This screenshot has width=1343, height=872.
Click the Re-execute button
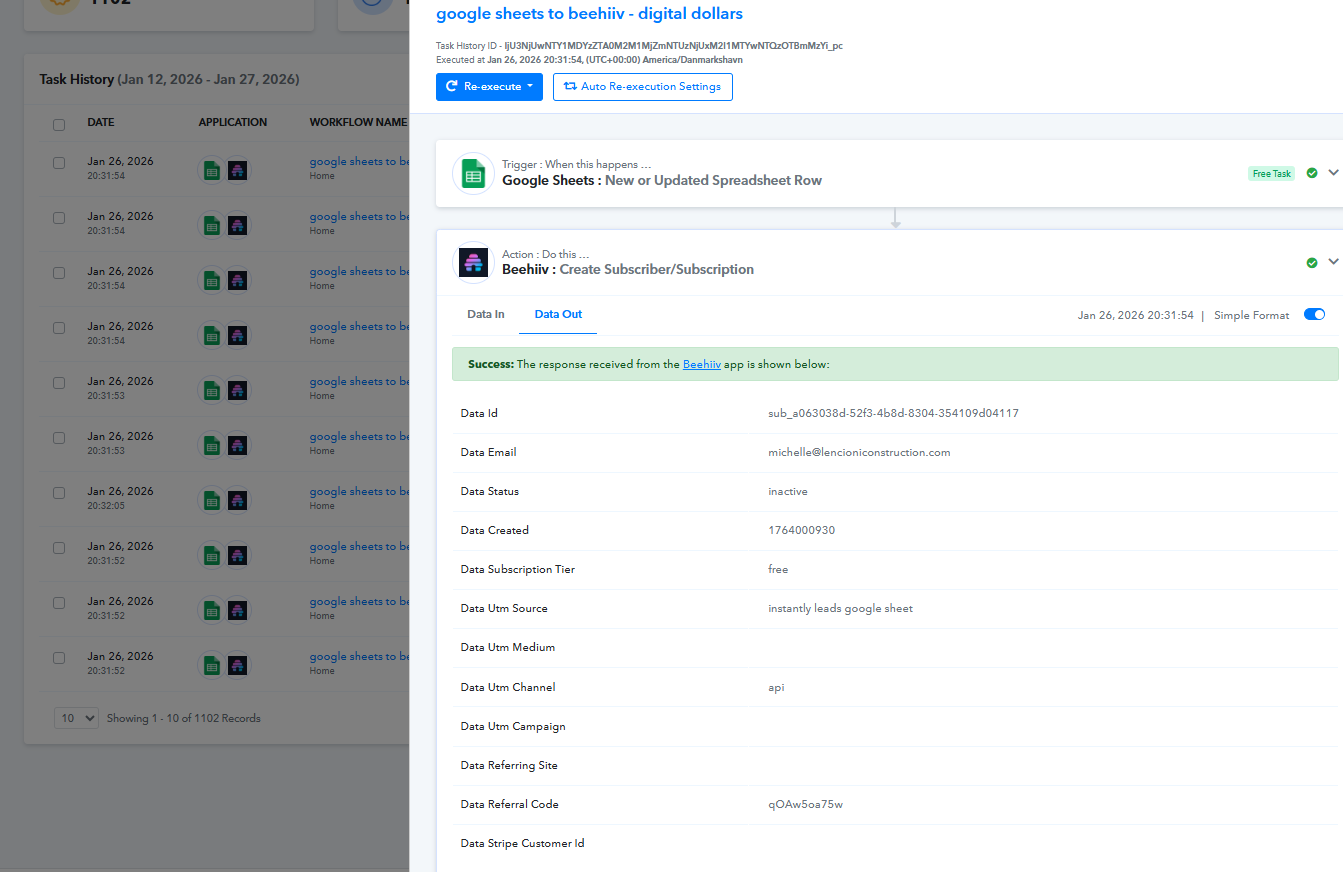click(x=489, y=87)
